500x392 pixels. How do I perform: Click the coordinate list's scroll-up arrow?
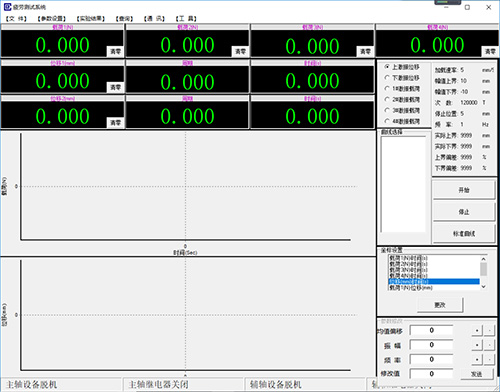[x=484, y=259]
